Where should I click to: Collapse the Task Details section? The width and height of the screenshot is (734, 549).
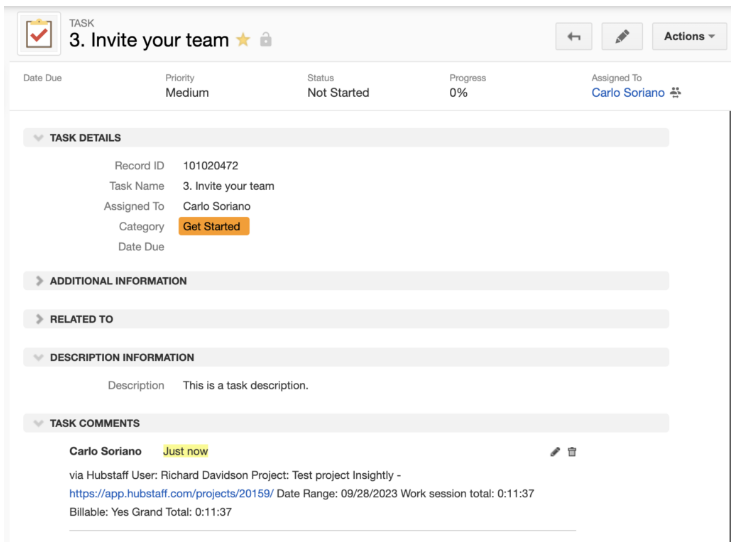[39, 138]
